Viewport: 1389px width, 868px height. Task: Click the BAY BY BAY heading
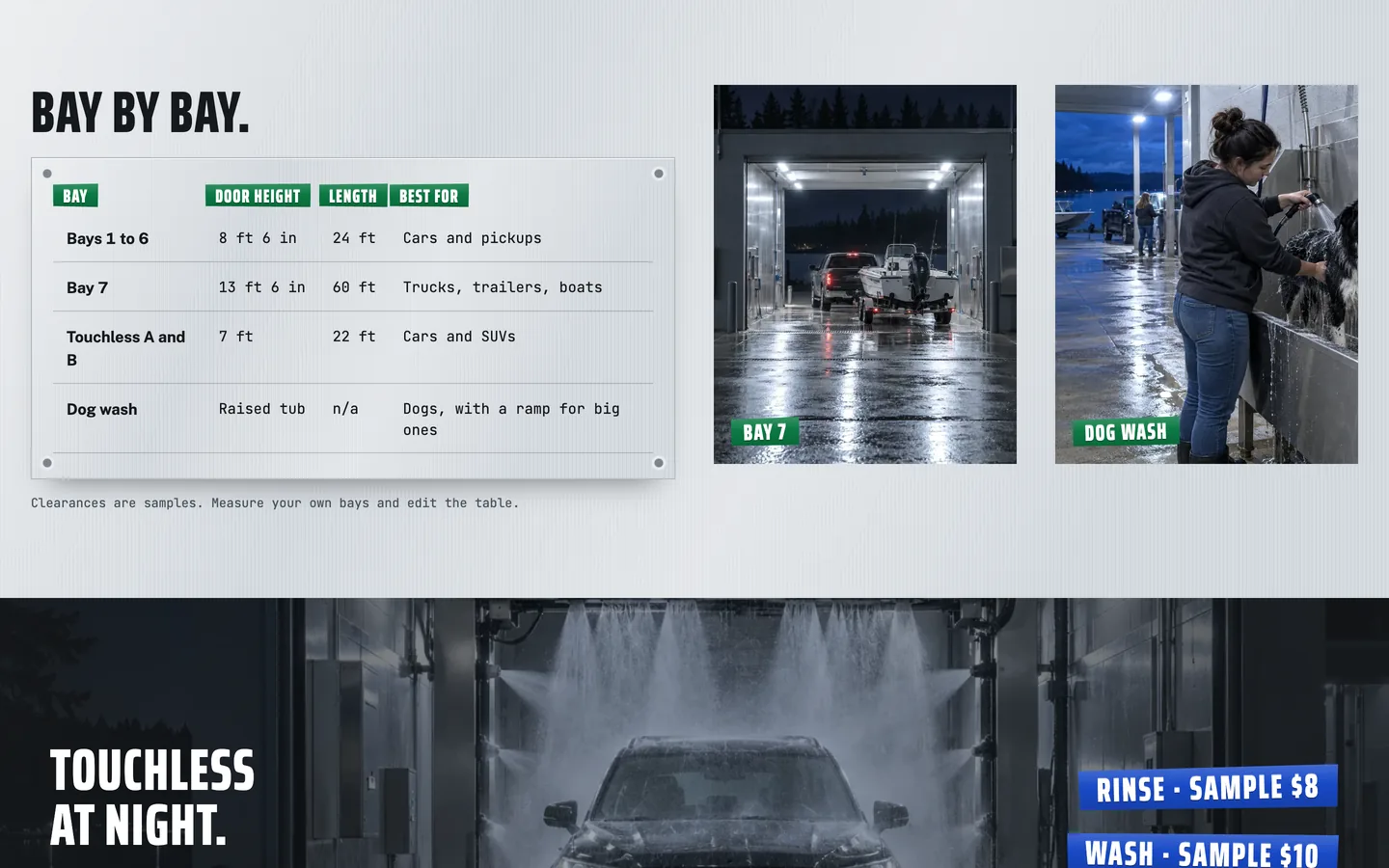point(141,113)
